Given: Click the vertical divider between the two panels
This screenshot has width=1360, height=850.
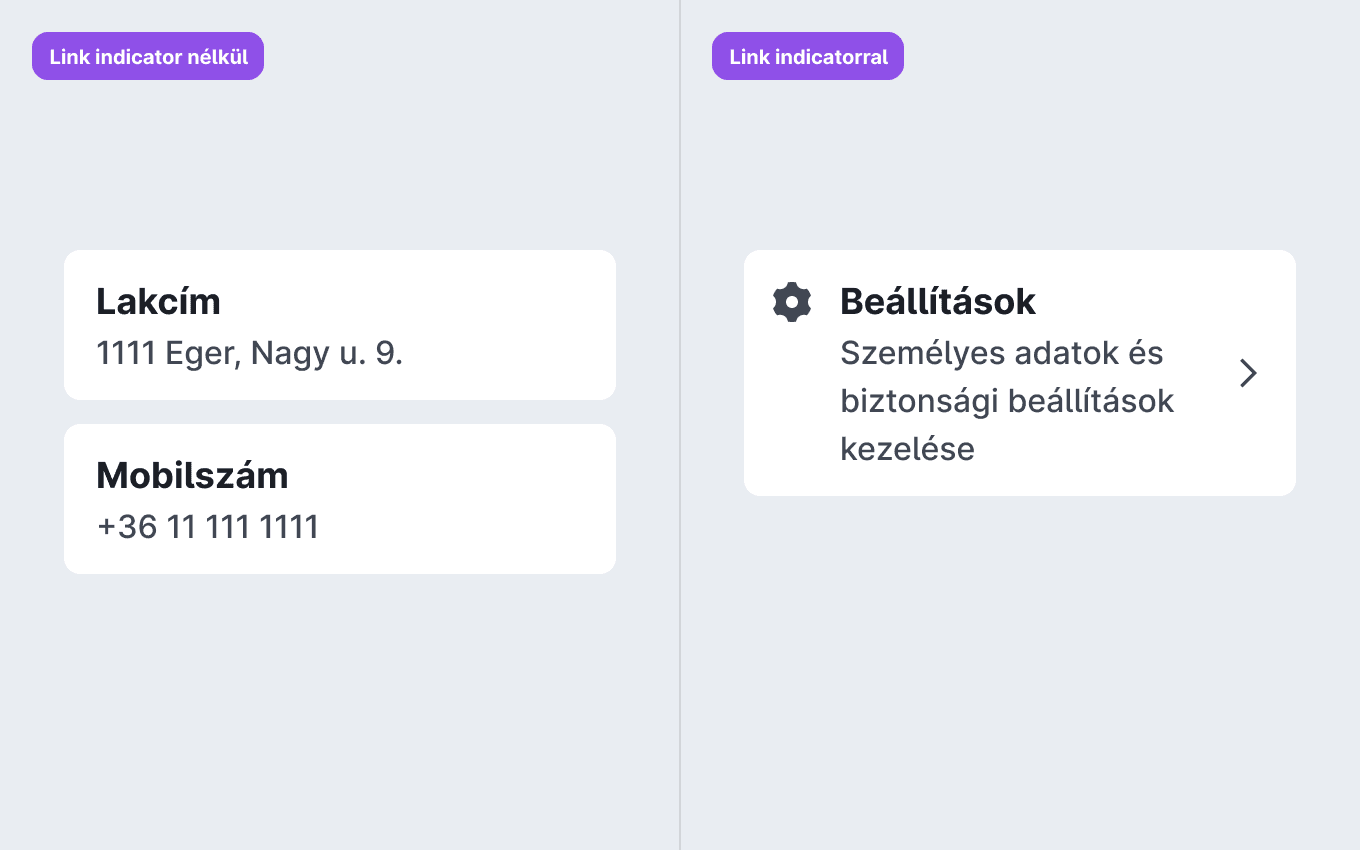Looking at the screenshot, I should tap(680, 425).
